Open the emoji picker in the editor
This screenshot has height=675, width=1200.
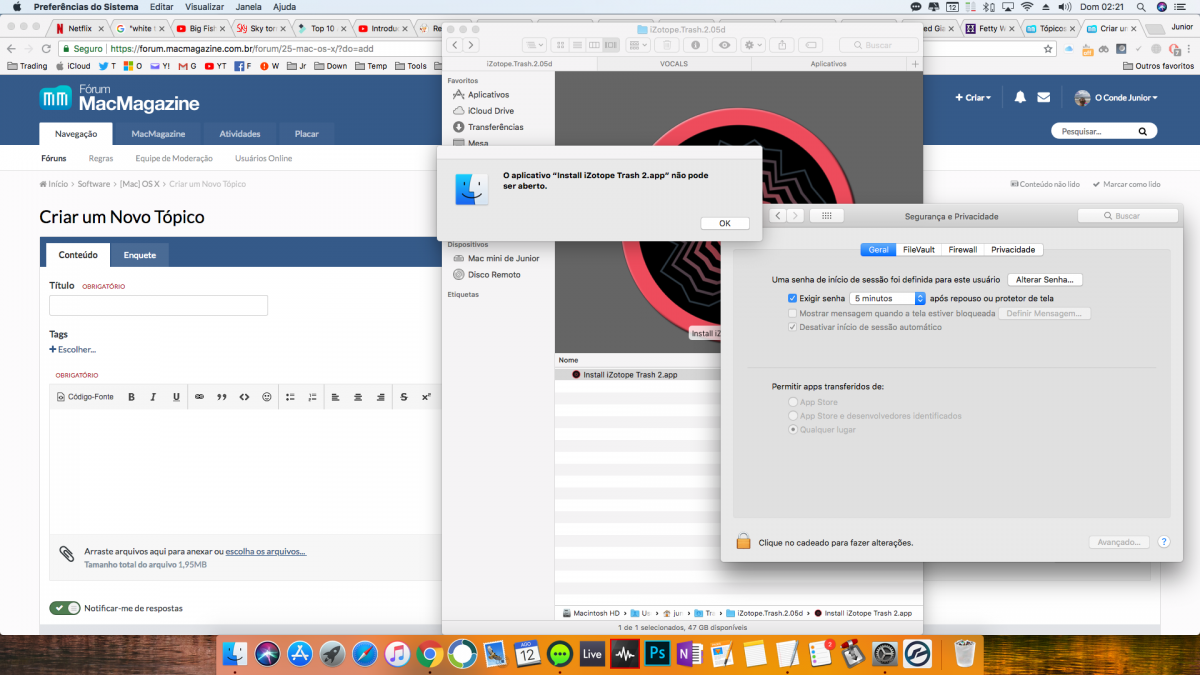pos(267,397)
